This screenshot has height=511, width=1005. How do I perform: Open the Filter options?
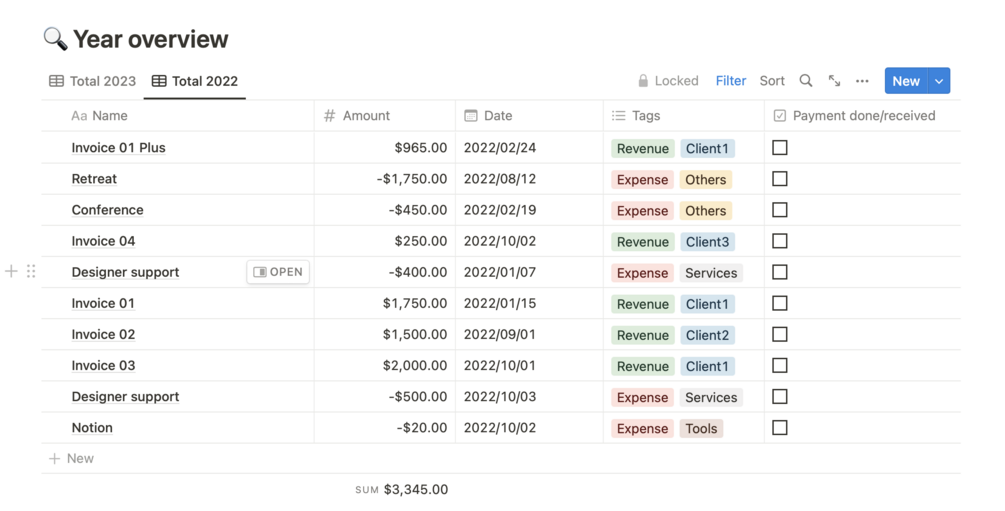click(730, 81)
